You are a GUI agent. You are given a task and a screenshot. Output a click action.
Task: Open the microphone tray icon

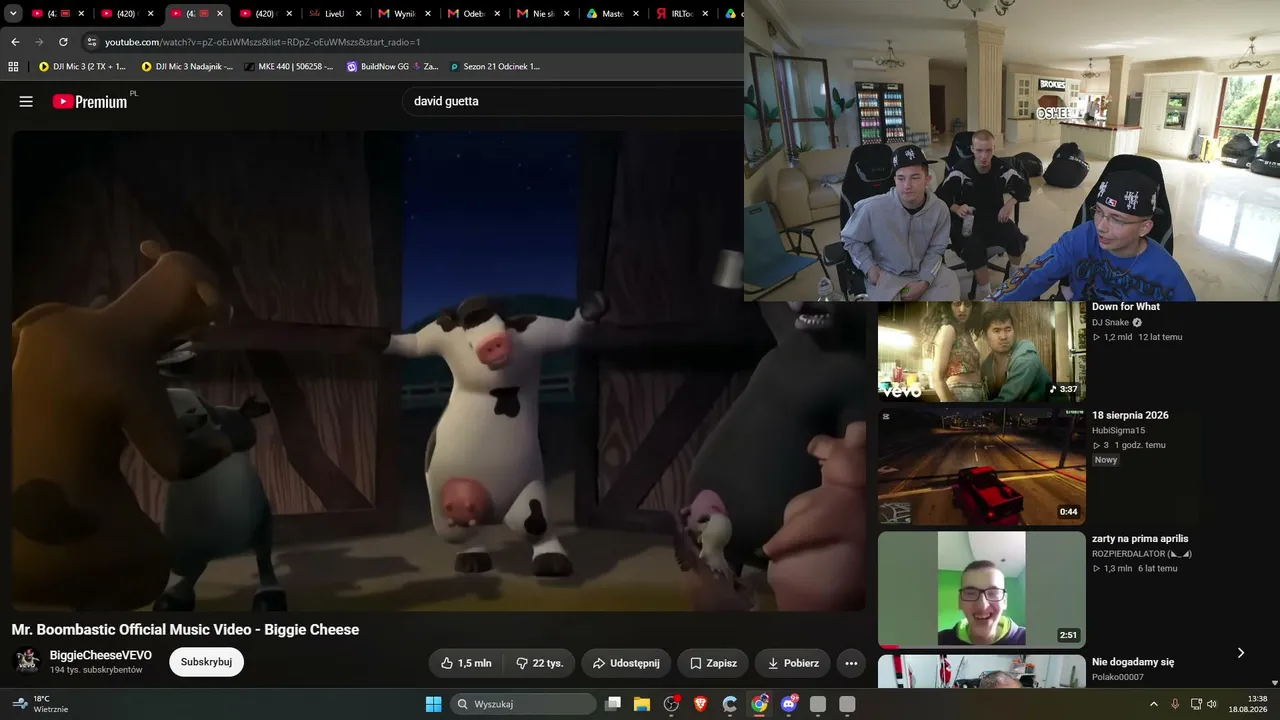point(1175,704)
